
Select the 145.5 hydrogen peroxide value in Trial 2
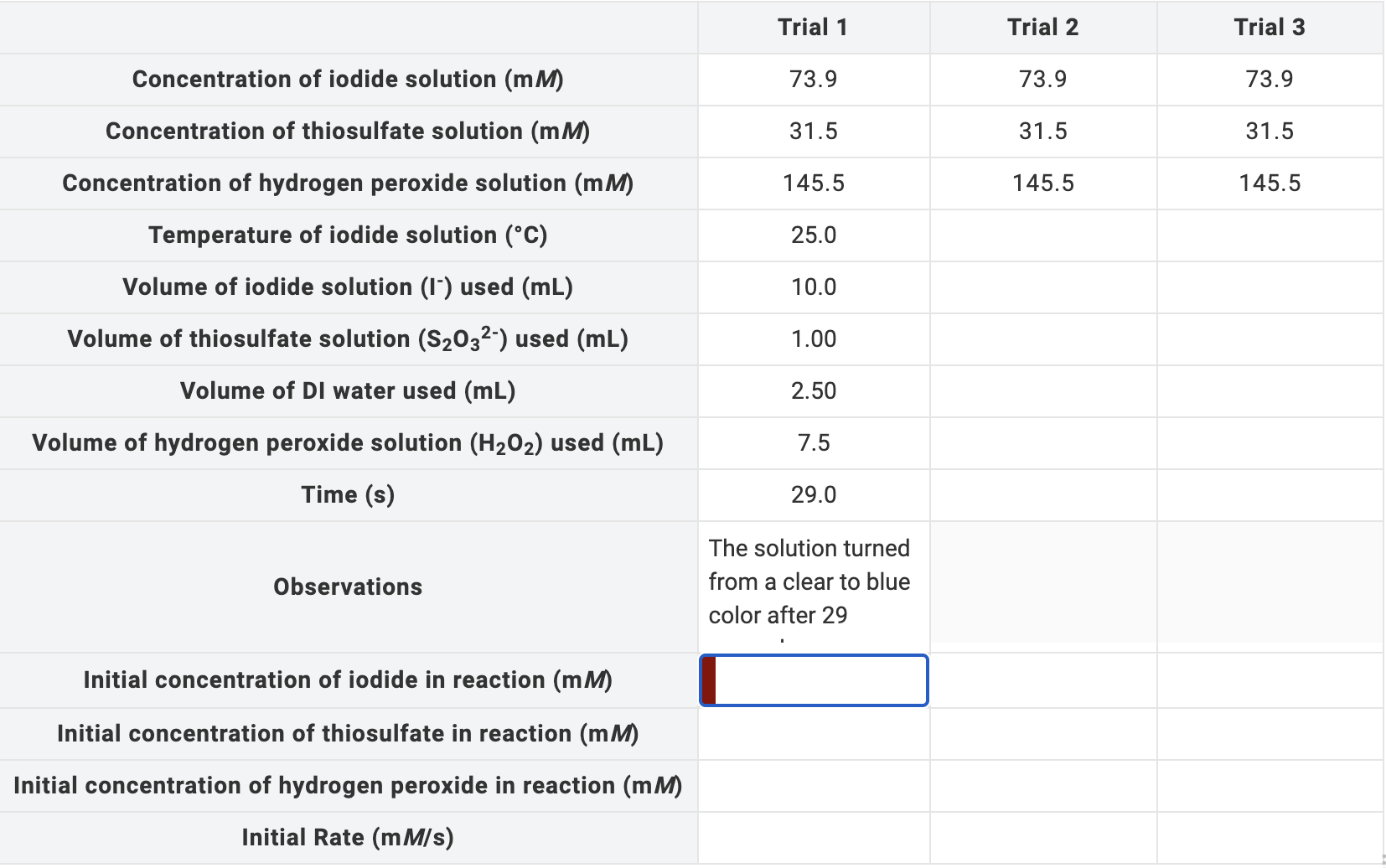coord(1043,183)
